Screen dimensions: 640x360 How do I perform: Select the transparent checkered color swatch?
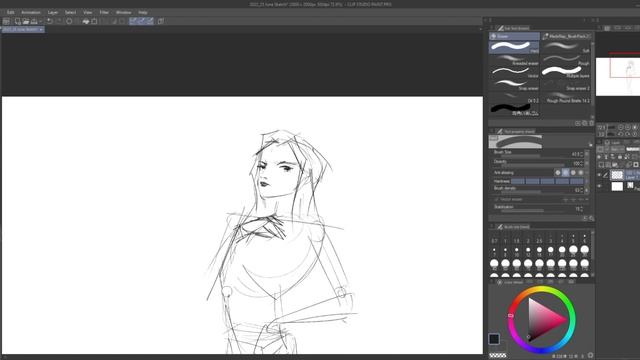pos(498,356)
